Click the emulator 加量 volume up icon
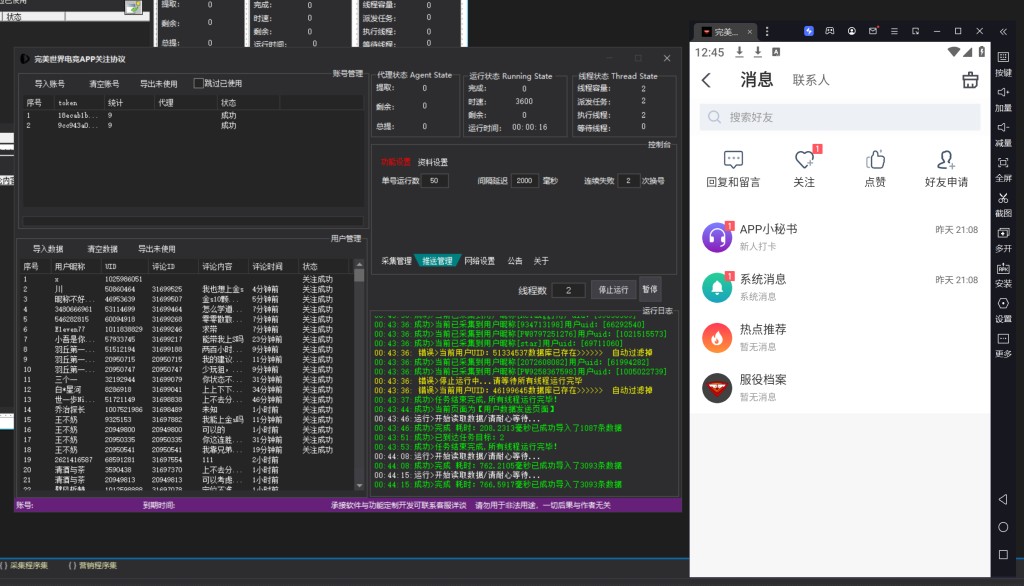Screen dimensions: 1024x586 [x=1003, y=93]
